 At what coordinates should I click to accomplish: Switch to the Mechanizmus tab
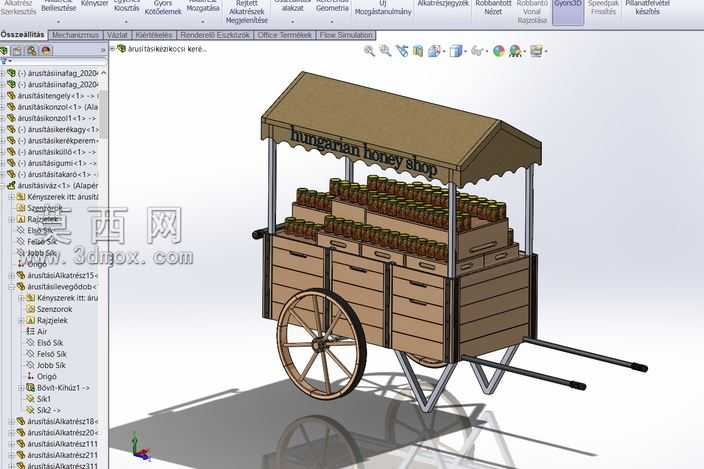[x=75, y=35]
